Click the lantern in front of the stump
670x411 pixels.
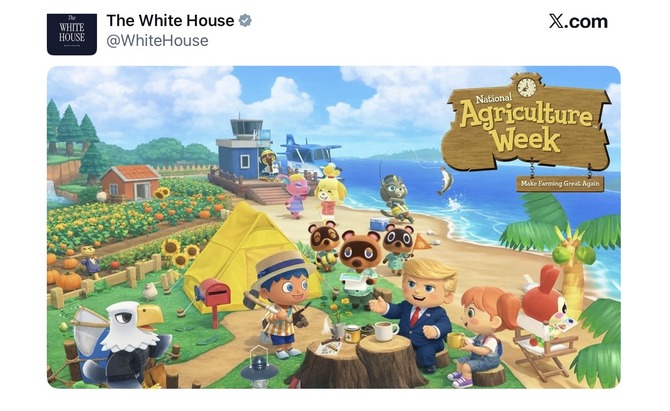point(259,368)
